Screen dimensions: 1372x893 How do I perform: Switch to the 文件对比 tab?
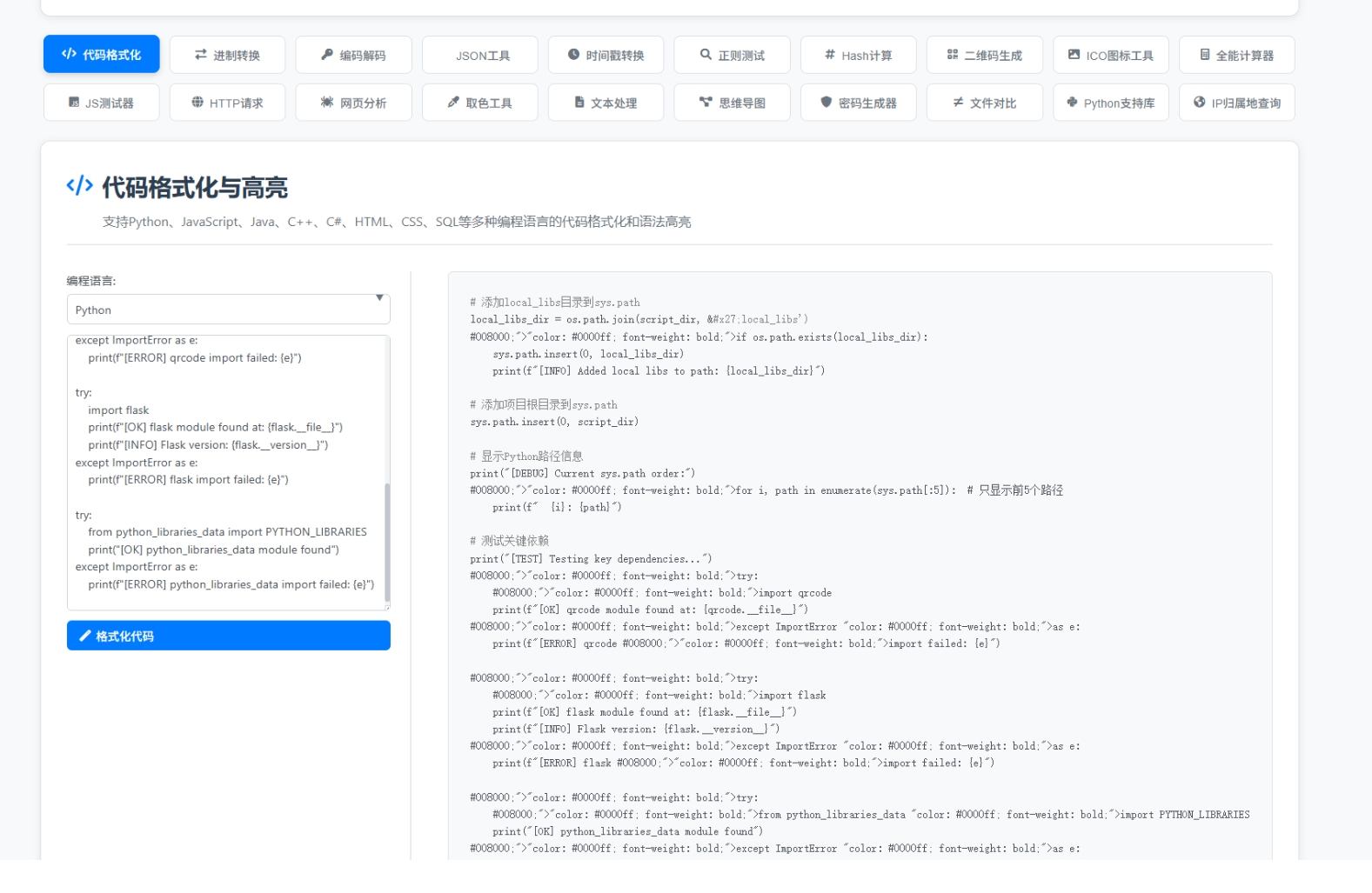pos(985,103)
